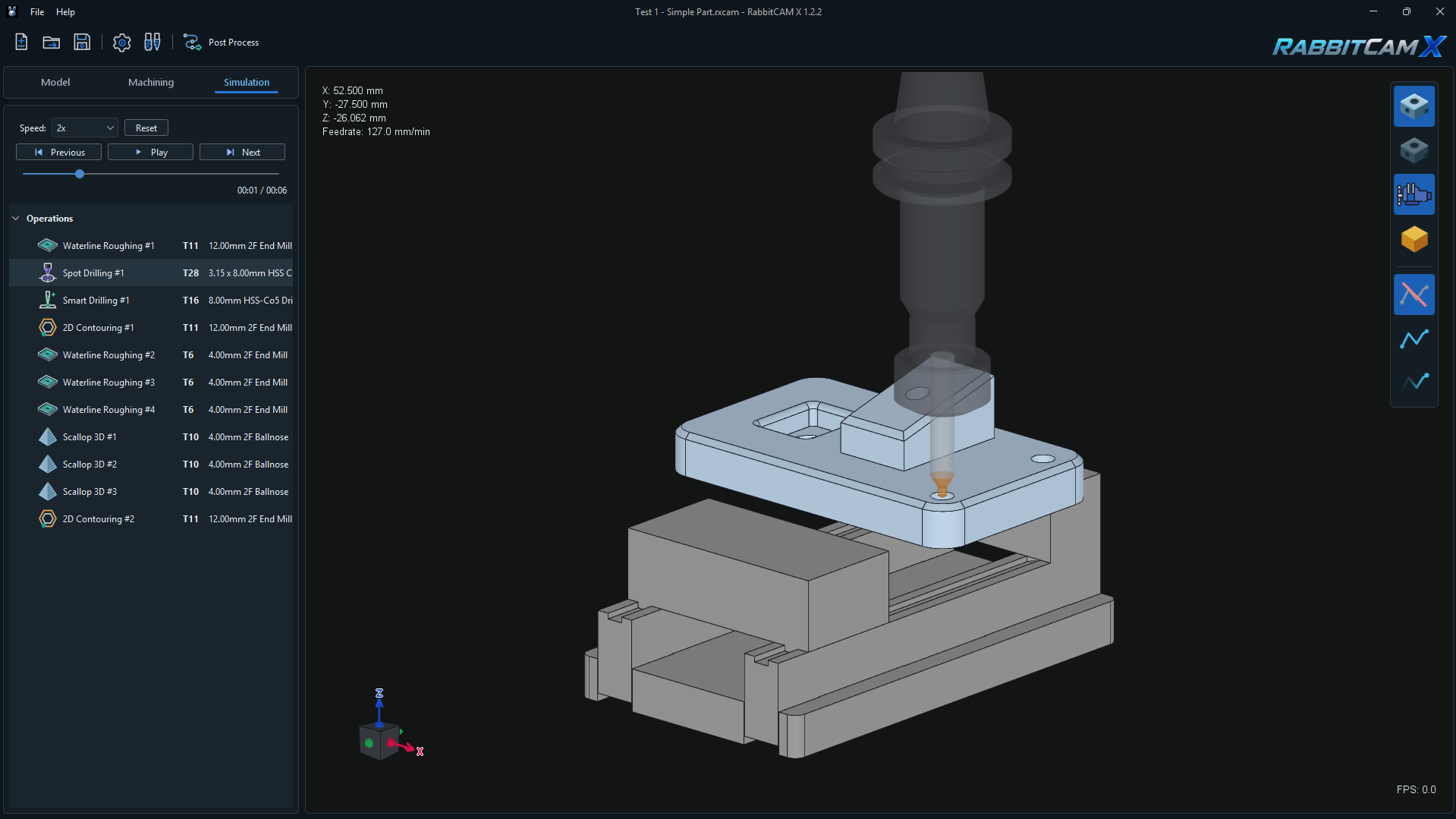1456x819 pixels.
Task: Click the RabbitCAM rabbit logo icon
Action: pyautogui.click(x=12, y=11)
